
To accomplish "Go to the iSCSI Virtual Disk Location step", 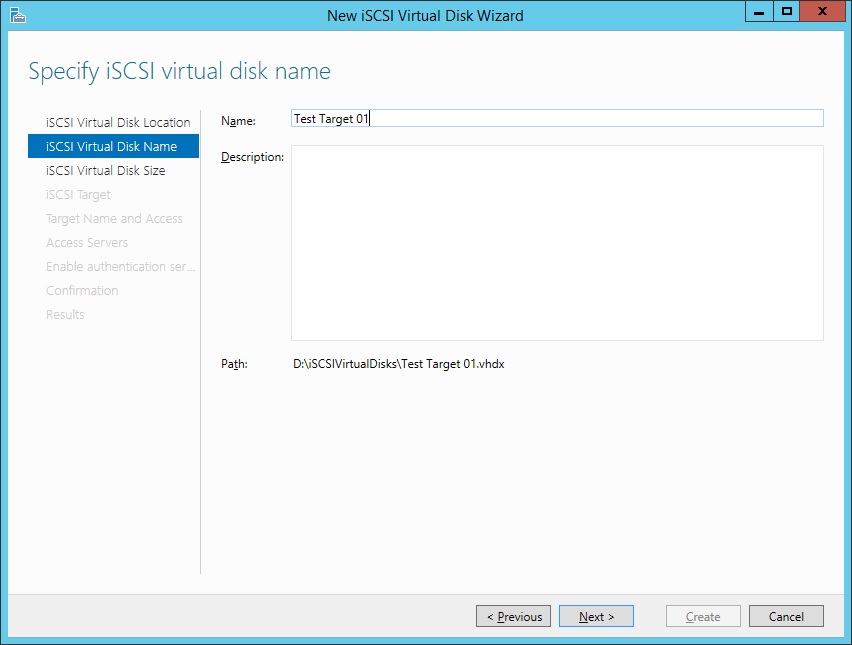I will [118, 122].
